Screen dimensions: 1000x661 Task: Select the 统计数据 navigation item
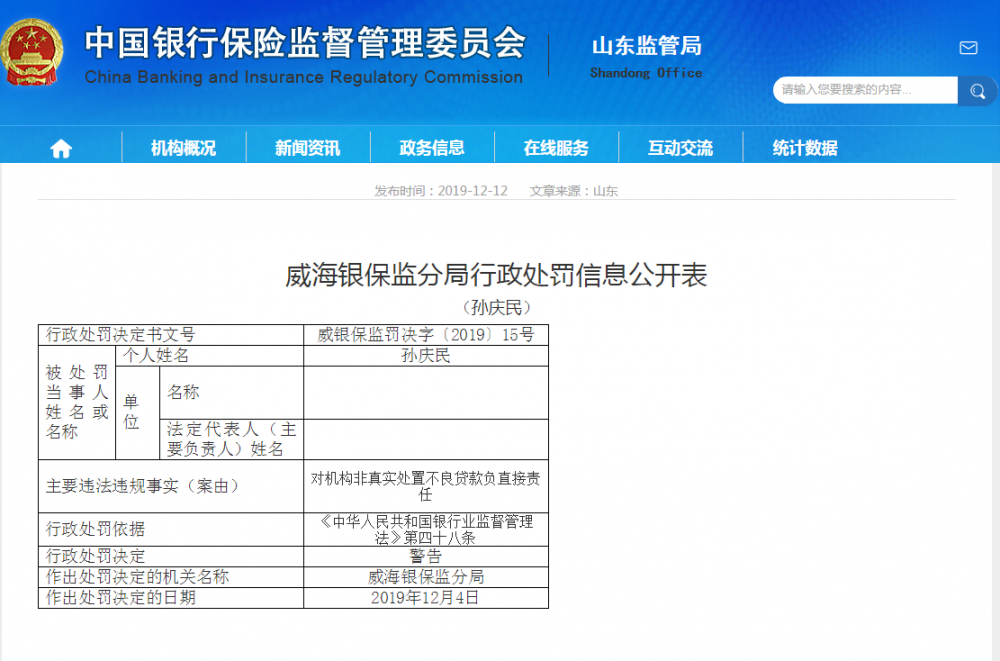coord(804,146)
